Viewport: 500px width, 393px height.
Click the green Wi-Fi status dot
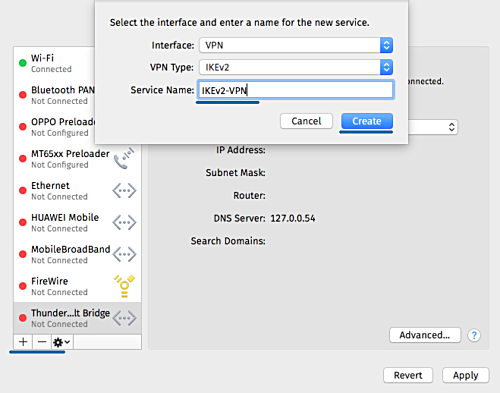click(23, 63)
